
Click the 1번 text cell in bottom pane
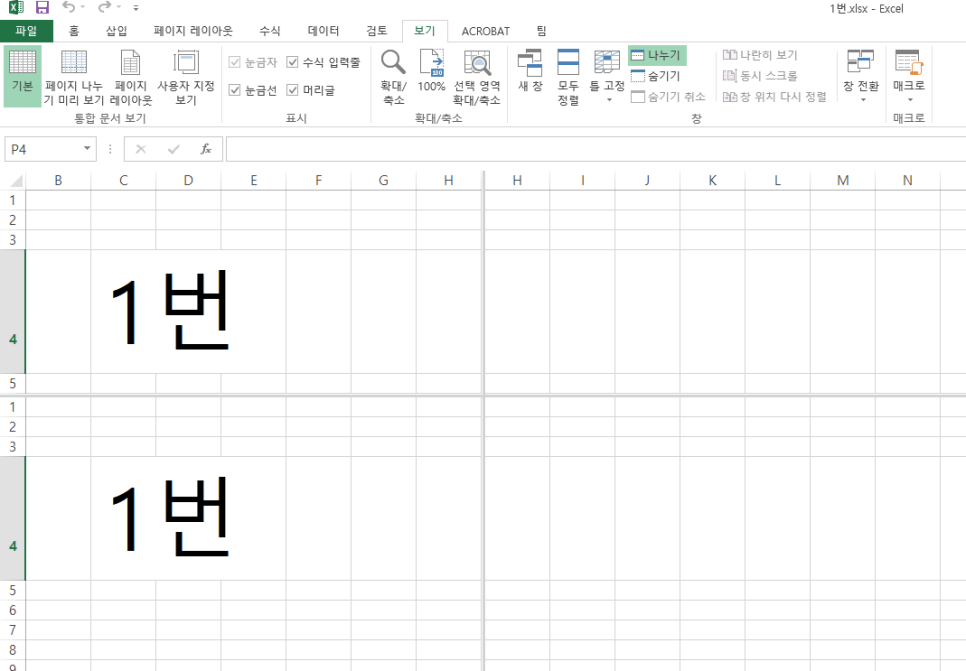click(x=169, y=519)
